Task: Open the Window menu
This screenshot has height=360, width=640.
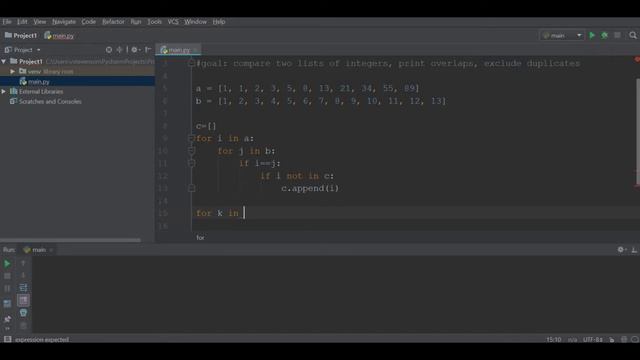Action: tap(195, 22)
